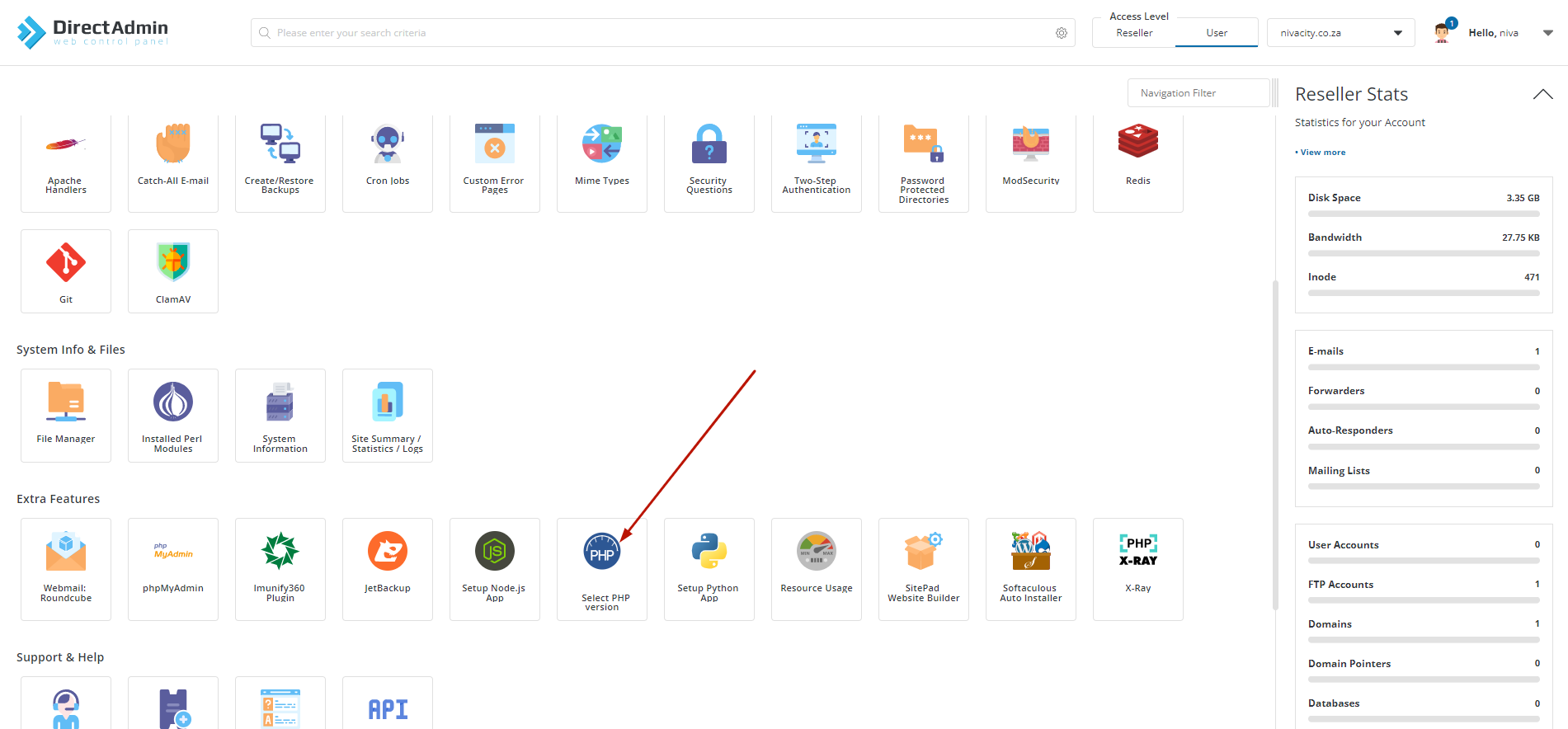The image size is (1568, 729).
Task: Open the ClamAV antivirus icon
Action: [x=173, y=270]
